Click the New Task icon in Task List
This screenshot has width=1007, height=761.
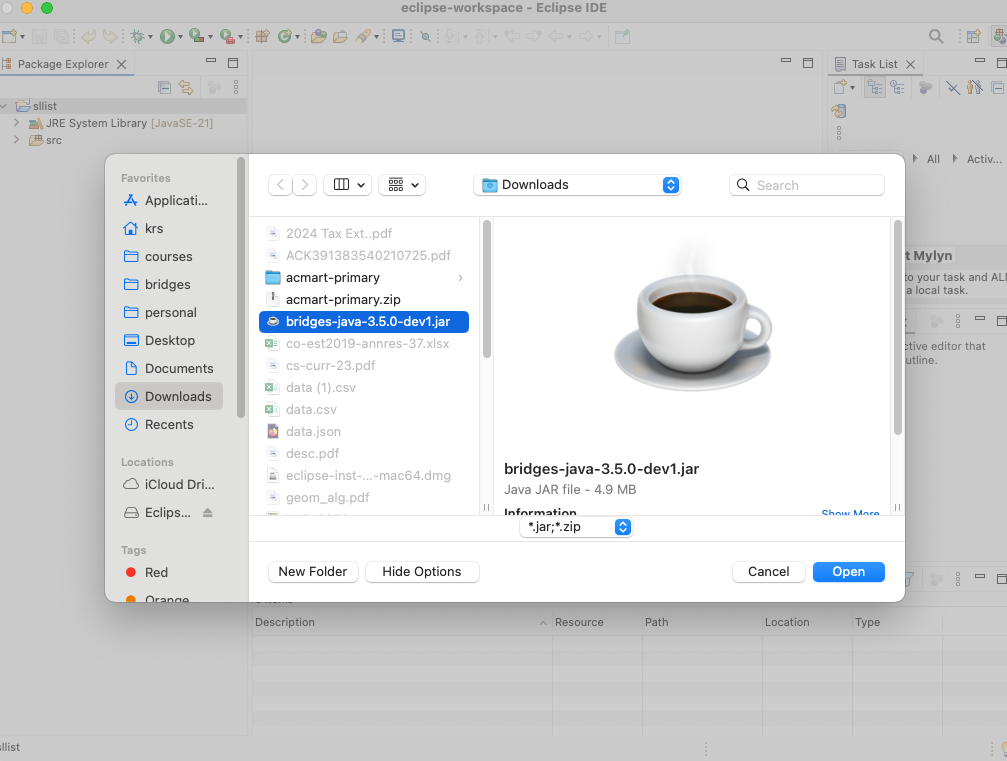click(x=840, y=87)
